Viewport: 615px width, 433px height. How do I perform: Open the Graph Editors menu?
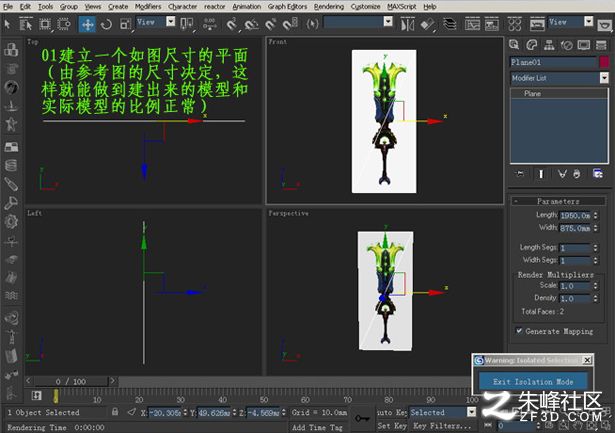287,7
